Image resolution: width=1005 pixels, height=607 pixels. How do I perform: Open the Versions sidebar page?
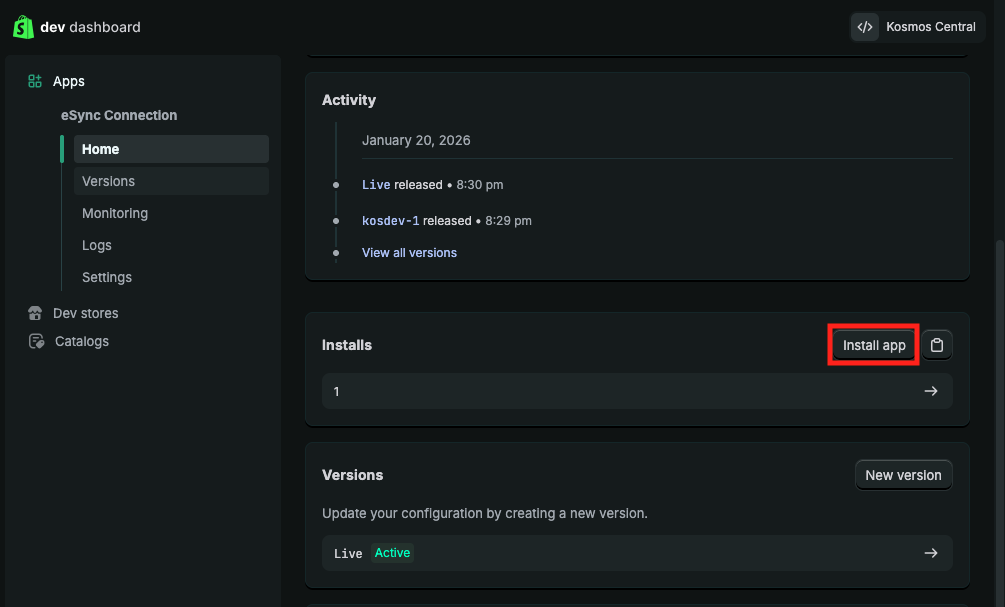pyautogui.click(x=108, y=181)
